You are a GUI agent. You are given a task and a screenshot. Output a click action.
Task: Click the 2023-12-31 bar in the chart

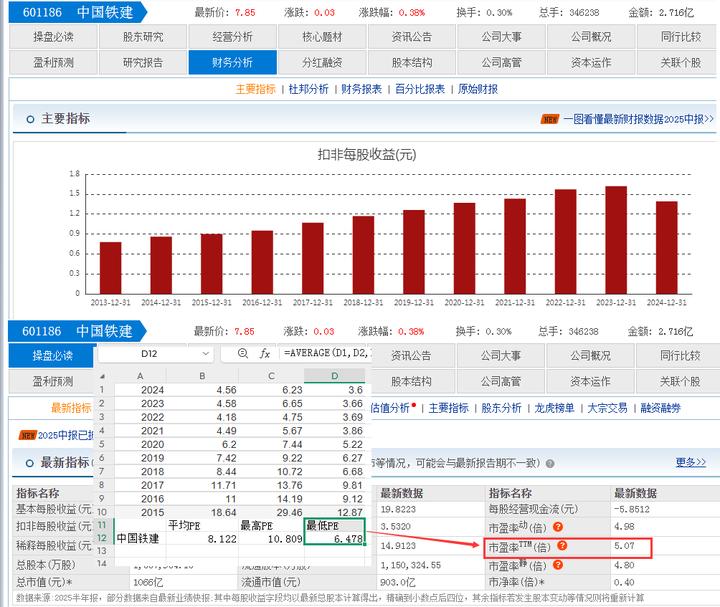click(616, 240)
